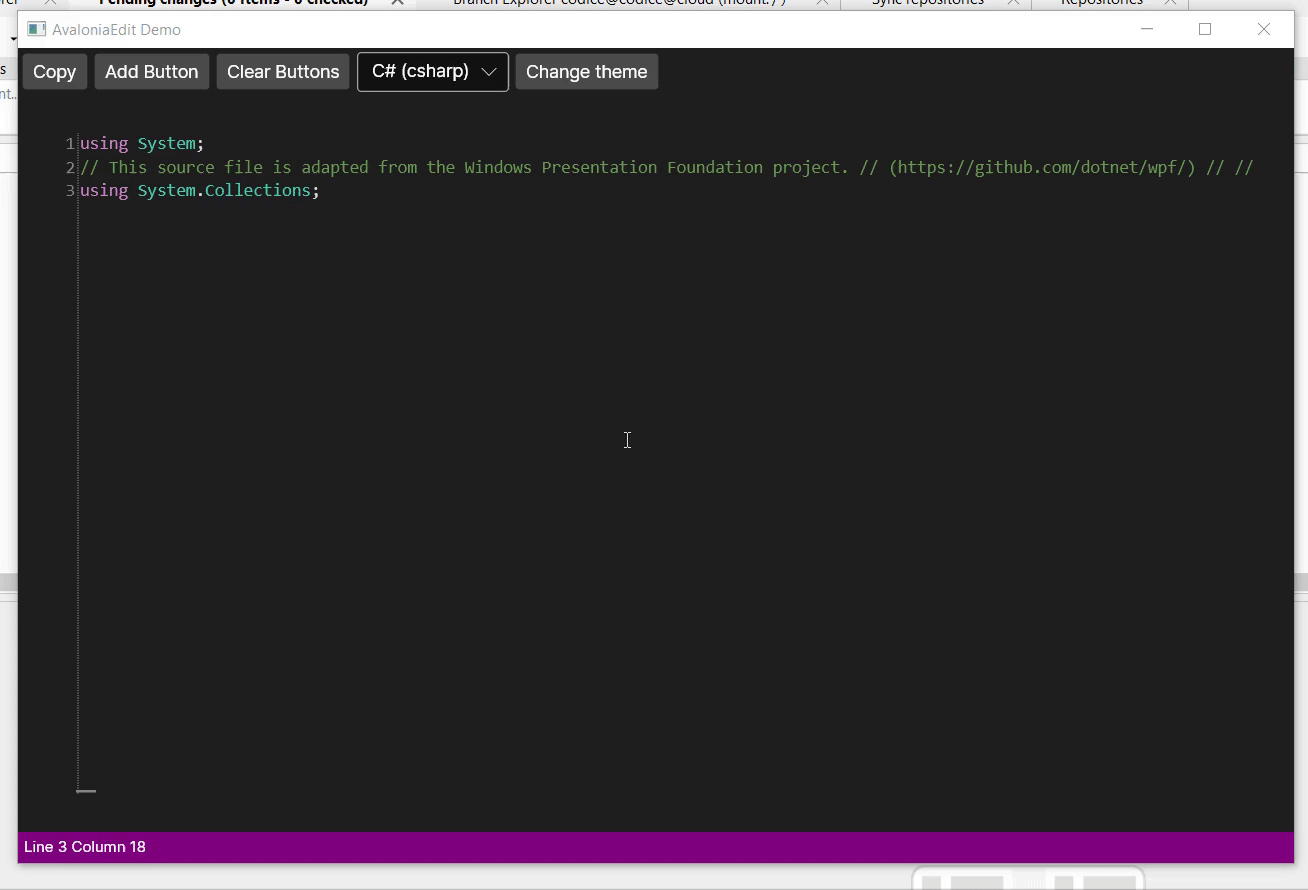Click the AvaloniaEdit Demo title bar icon
This screenshot has height=890, width=1308.
(36, 29)
